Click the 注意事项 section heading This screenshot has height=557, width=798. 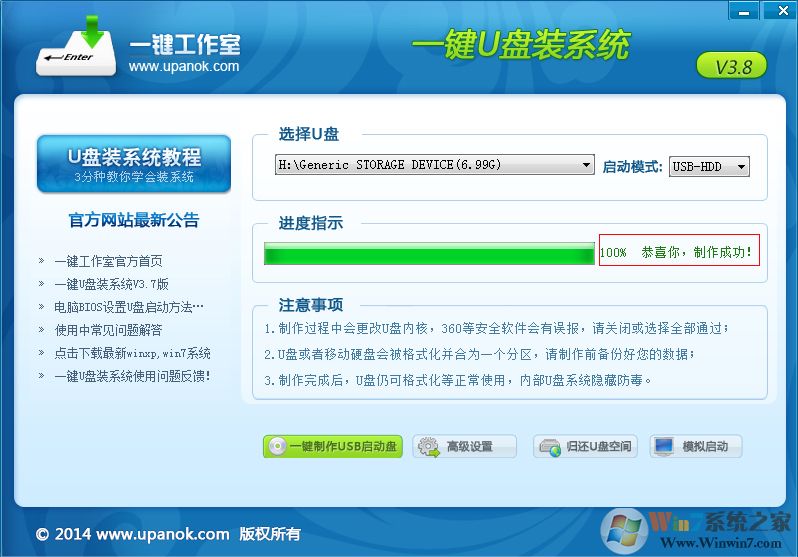[x=310, y=305]
